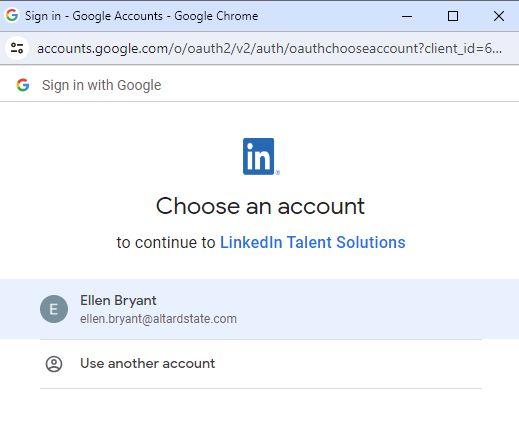The image size is (519, 433).
Task: Click the 'to continue to' text
Action: pyautogui.click(x=166, y=242)
